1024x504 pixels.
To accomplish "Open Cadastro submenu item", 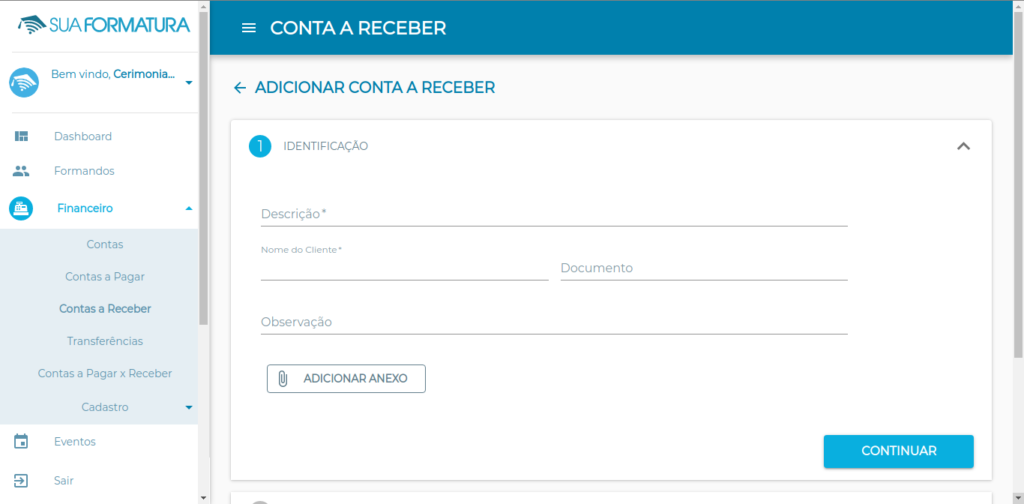I will (105, 407).
